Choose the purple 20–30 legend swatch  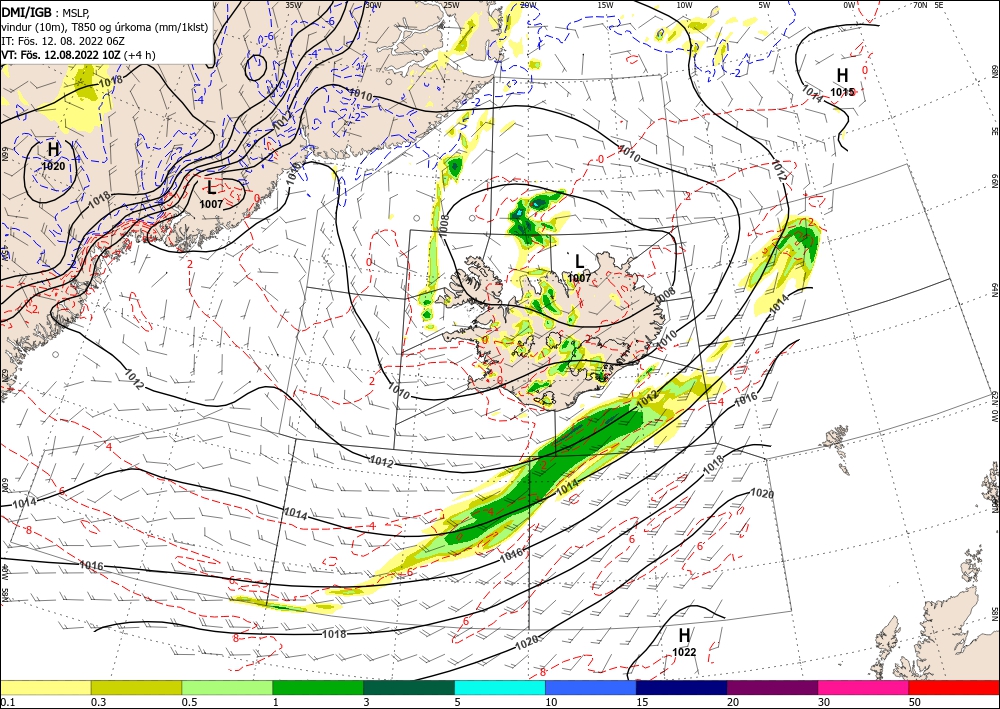(772, 687)
